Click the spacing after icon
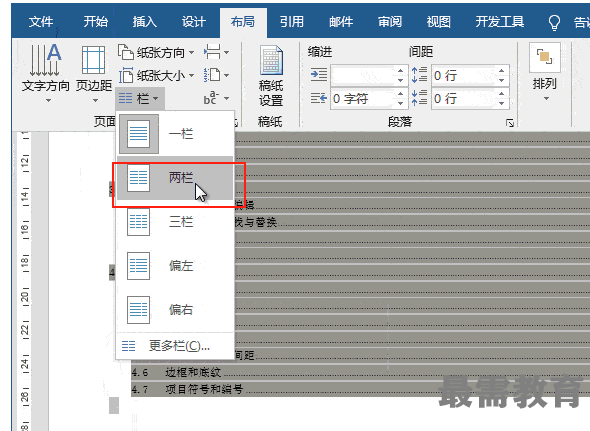Image resolution: width=590 pixels, height=431 pixels. tap(420, 98)
